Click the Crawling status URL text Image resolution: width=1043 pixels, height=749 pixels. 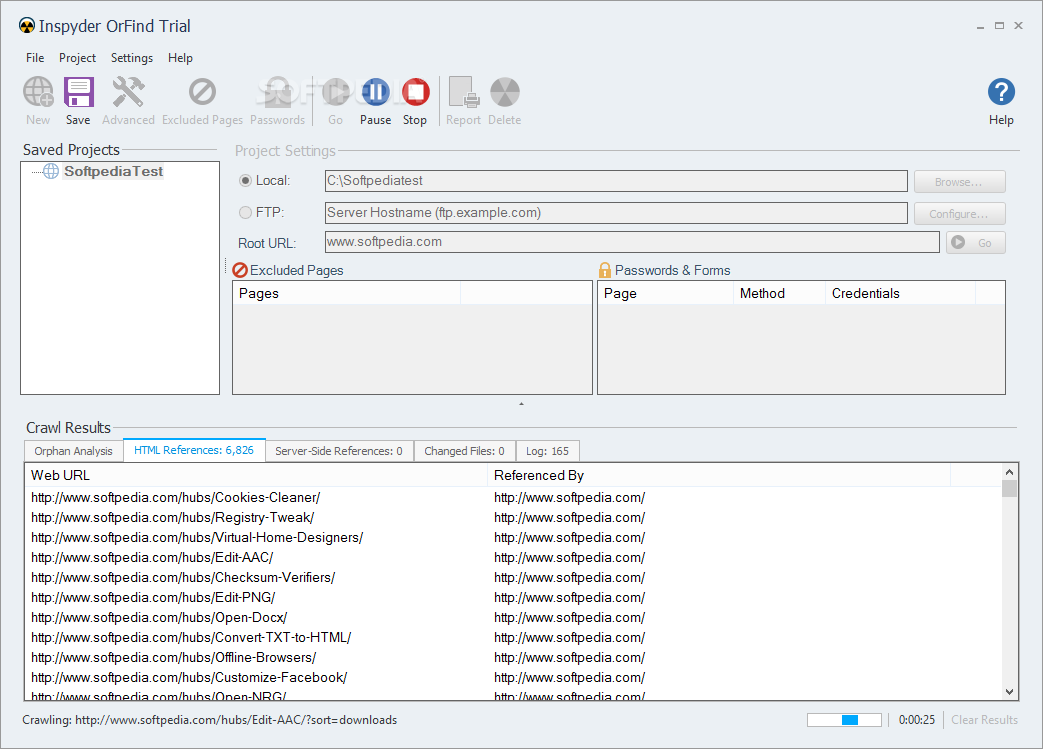(x=210, y=720)
